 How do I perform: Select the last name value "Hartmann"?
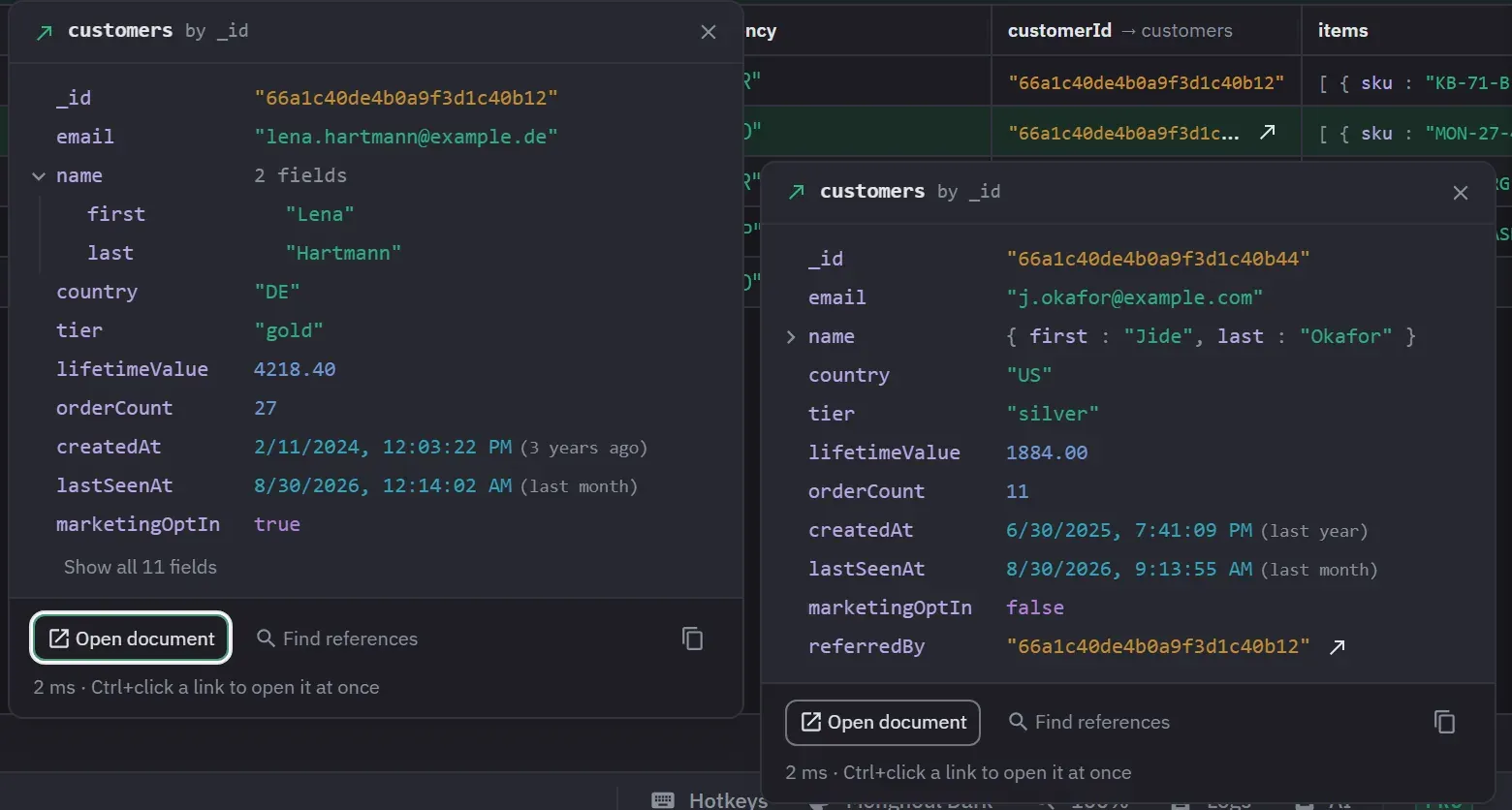343,253
